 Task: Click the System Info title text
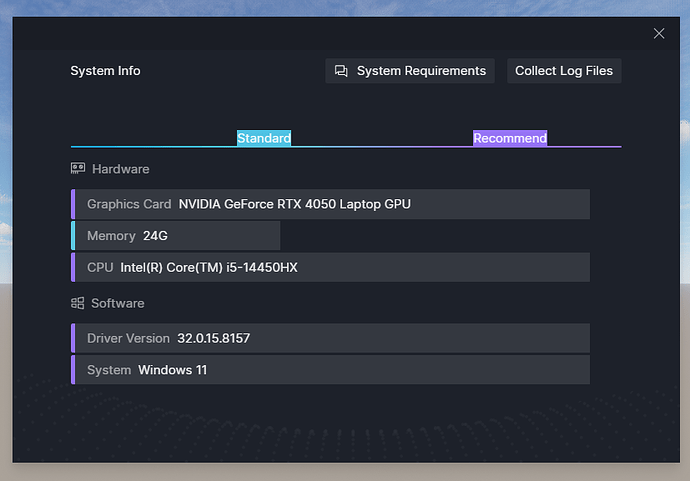105,71
